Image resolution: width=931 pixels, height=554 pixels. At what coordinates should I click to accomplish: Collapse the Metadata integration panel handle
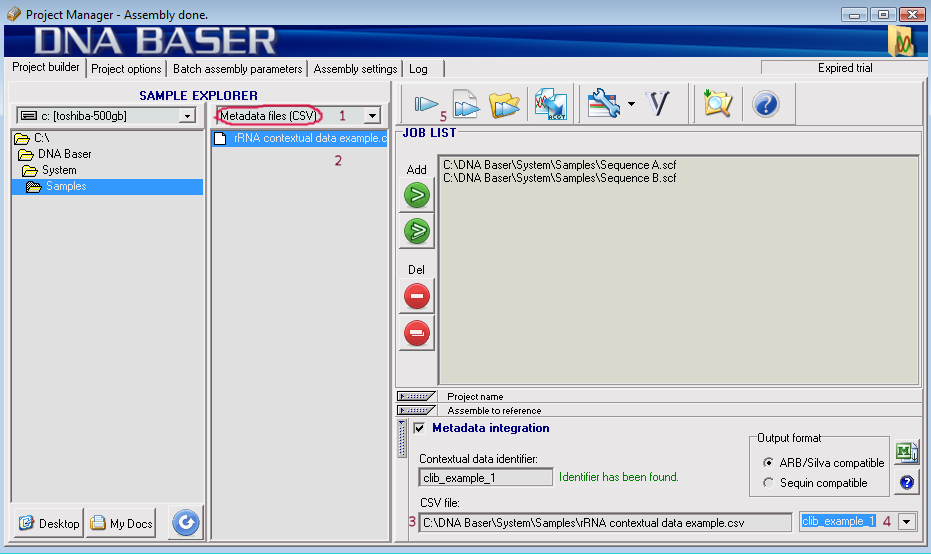coord(402,439)
